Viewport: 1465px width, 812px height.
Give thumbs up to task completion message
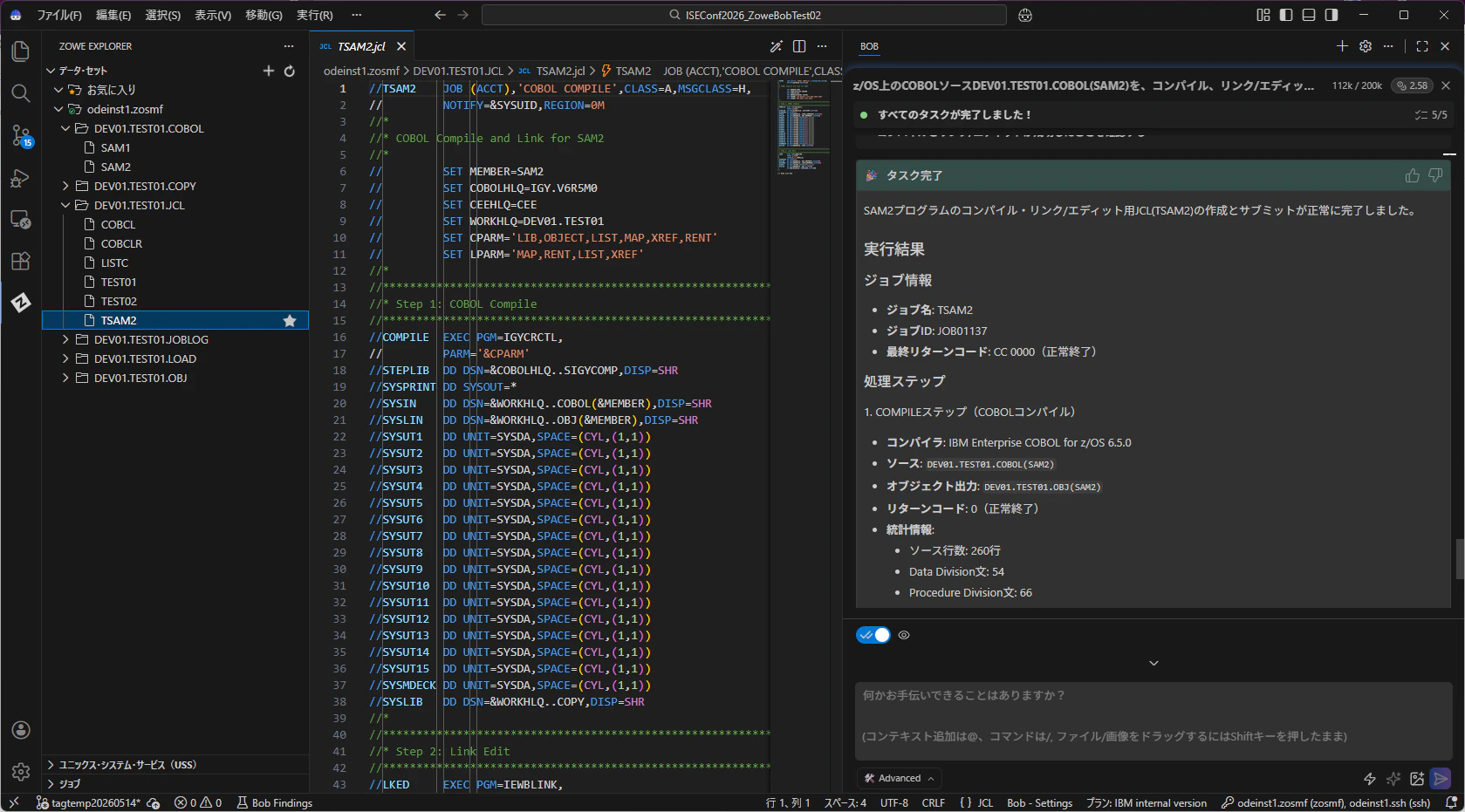1412,175
